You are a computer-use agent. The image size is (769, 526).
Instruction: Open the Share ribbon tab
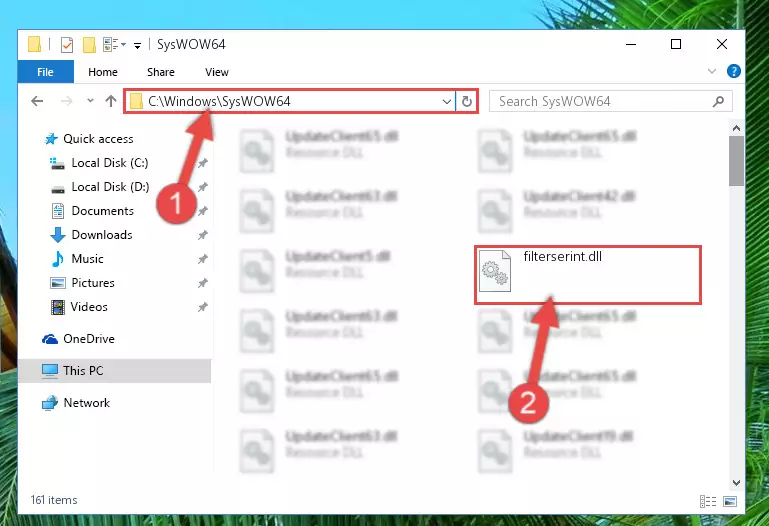(161, 72)
